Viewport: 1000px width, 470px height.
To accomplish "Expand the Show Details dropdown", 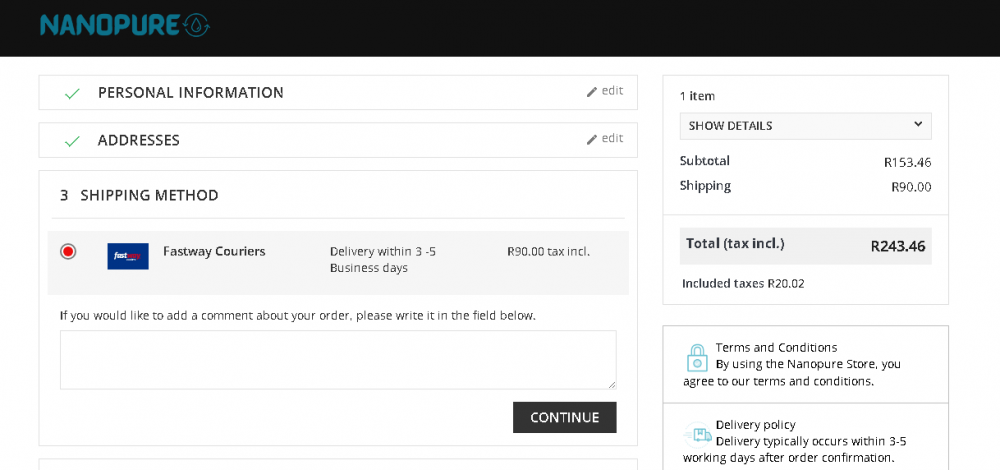I will (805, 126).
